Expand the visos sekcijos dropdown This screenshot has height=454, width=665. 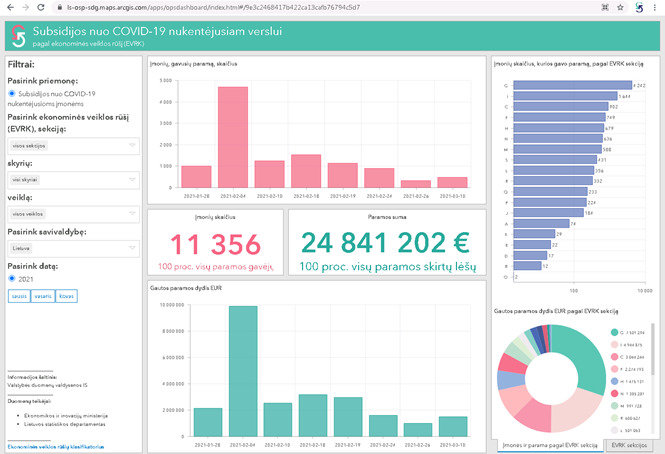[x=73, y=146]
